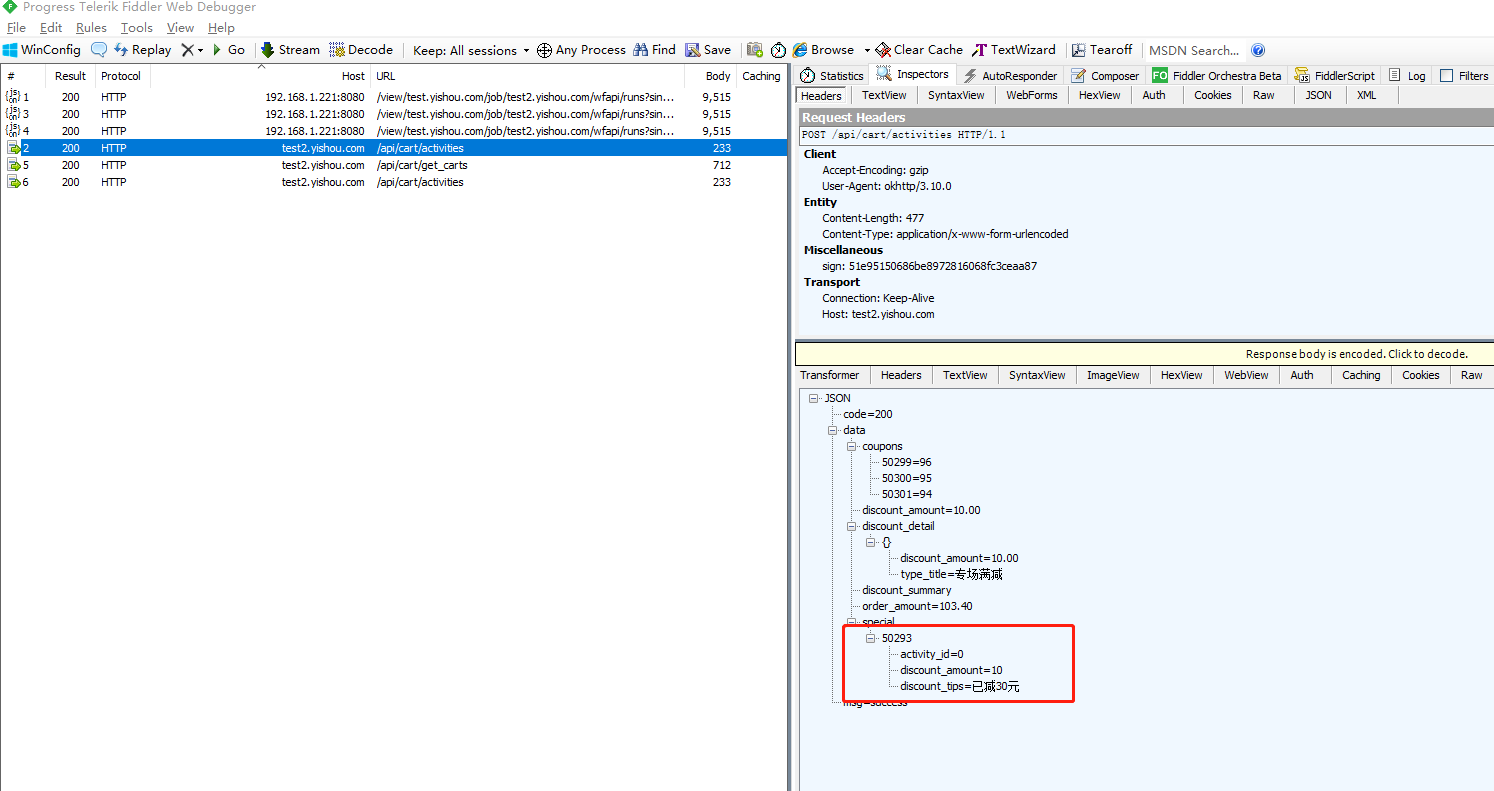Collapse the 50293 tree node
Image resolution: width=1494 pixels, height=791 pixels.
click(871, 638)
